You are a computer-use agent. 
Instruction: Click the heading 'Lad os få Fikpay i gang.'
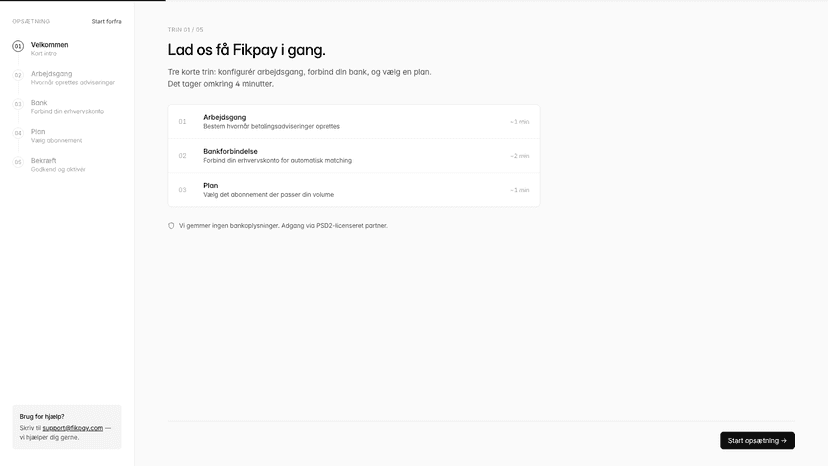click(x=247, y=50)
